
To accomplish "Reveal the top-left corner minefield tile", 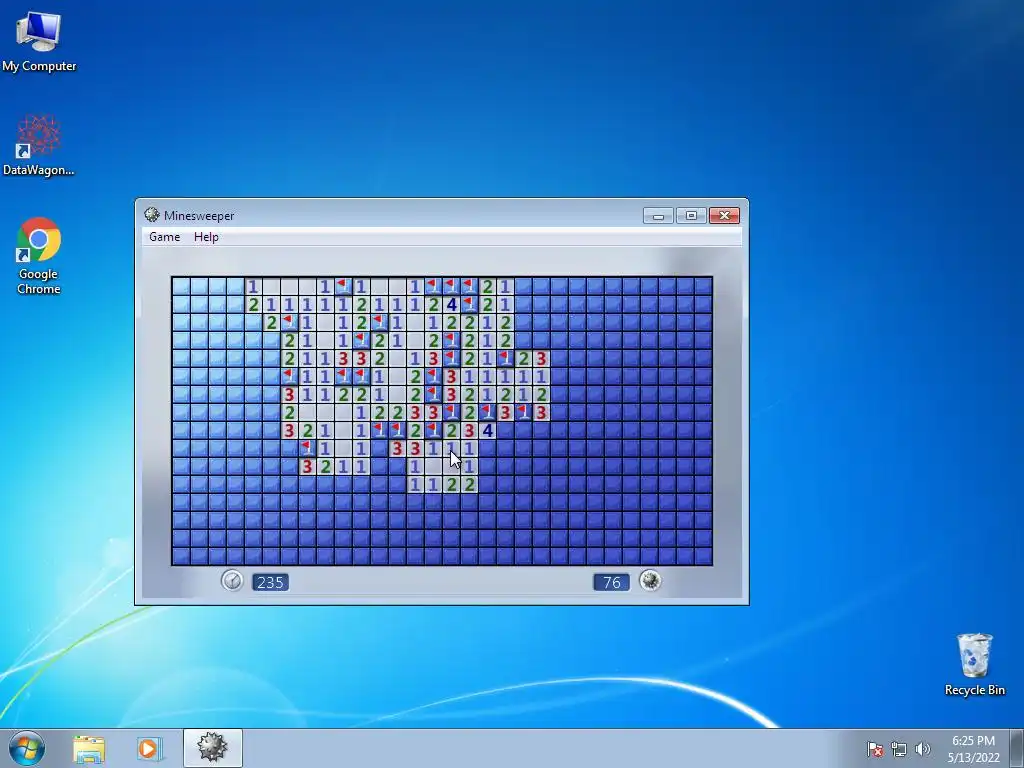I will (181, 286).
